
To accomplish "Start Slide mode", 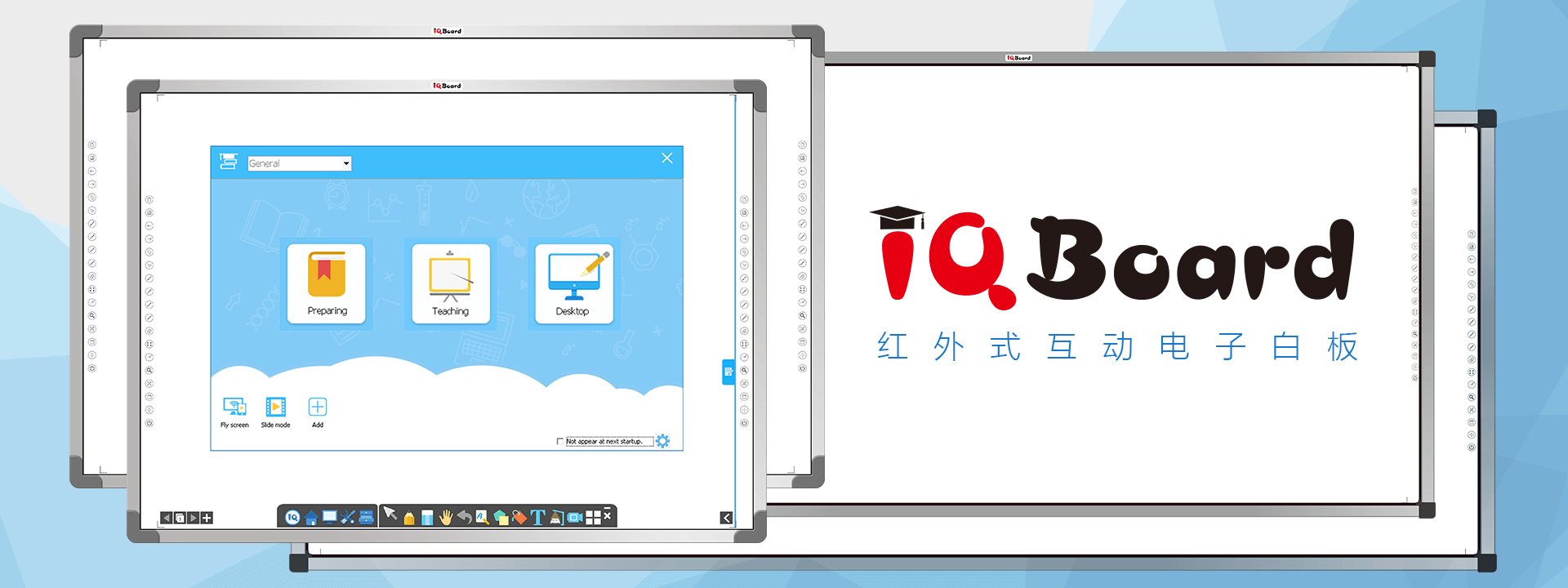I will click(x=276, y=412).
